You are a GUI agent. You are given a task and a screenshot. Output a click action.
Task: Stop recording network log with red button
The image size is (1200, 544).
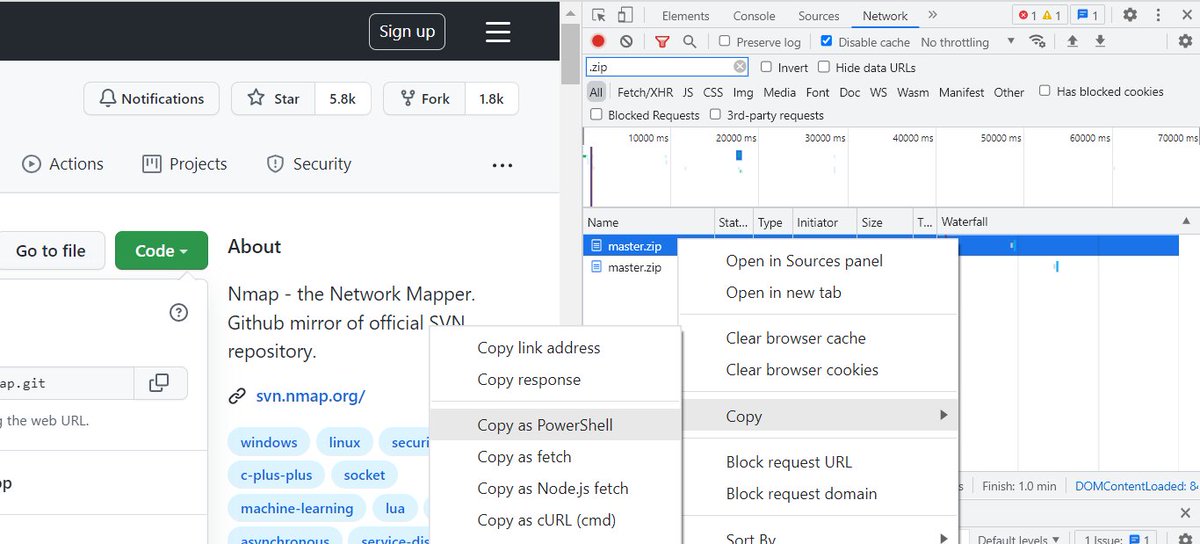tap(598, 41)
